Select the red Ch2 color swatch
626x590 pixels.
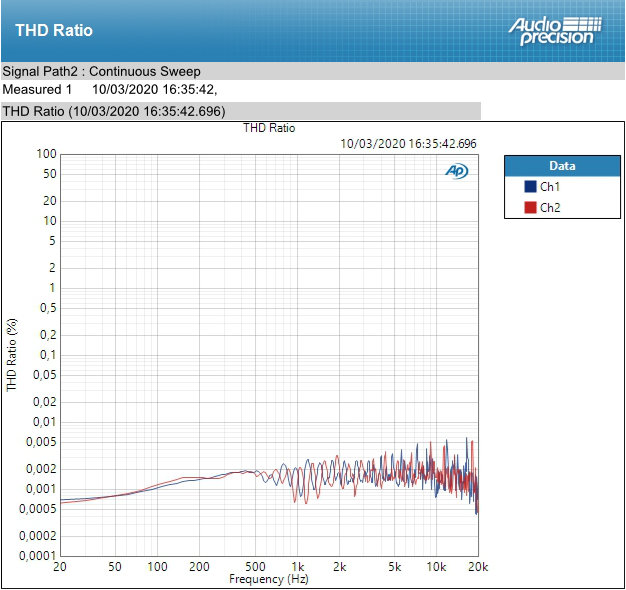pos(530,207)
